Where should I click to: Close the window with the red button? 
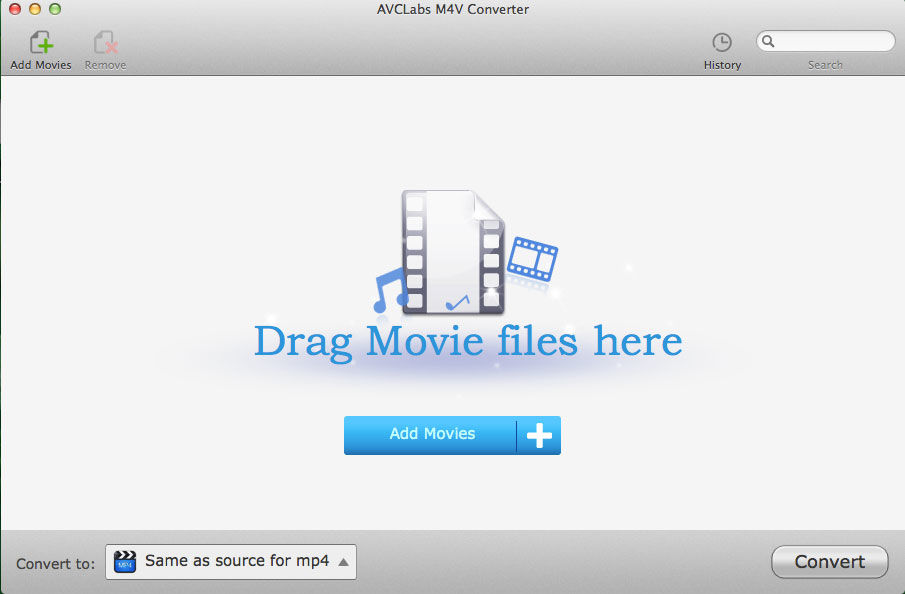[x=15, y=9]
